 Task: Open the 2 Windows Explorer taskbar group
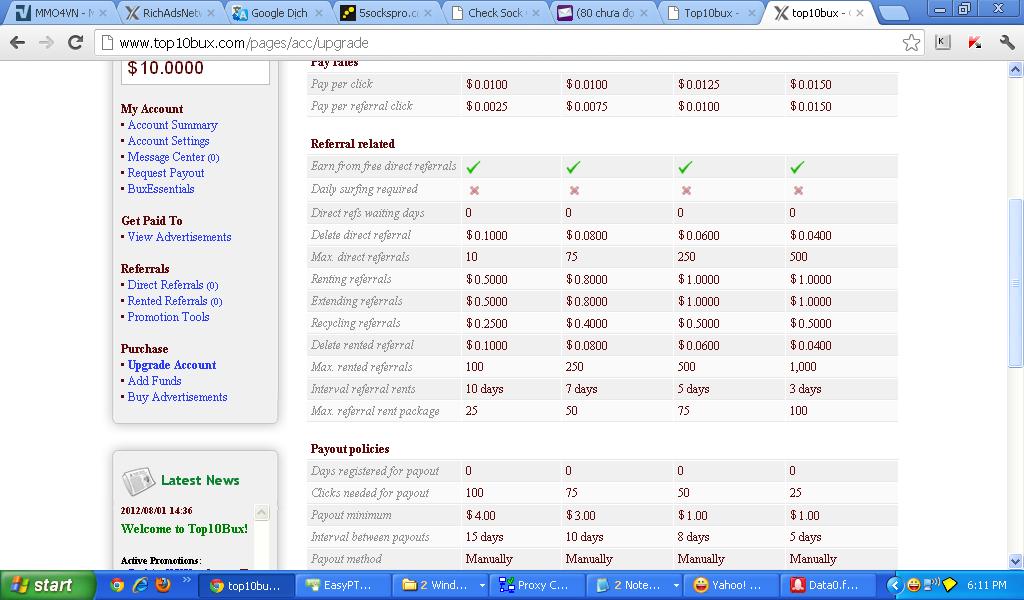click(441, 586)
